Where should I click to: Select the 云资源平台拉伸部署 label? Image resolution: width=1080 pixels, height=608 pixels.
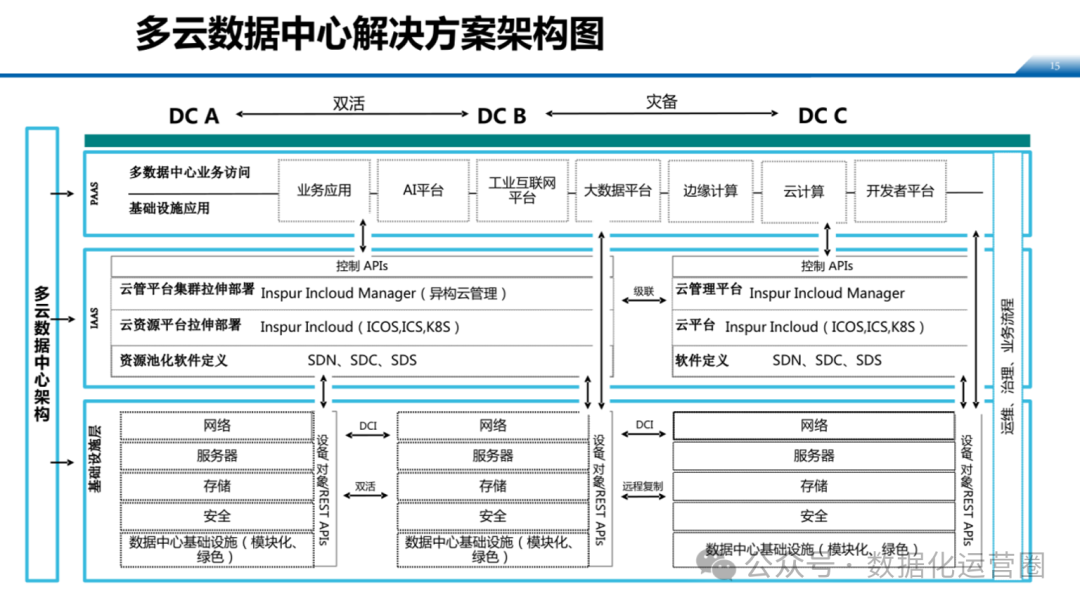pyautogui.click(x=180, y=324)
